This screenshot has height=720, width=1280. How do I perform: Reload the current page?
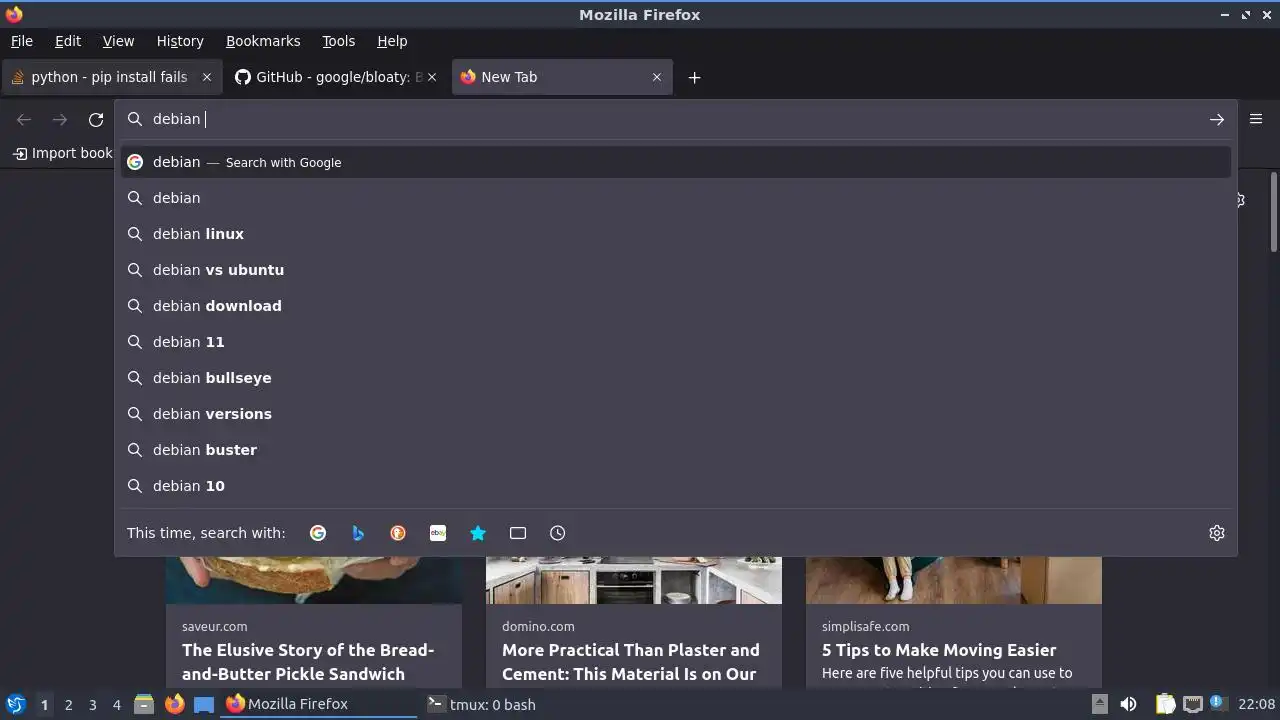click(x=96, y=119)
